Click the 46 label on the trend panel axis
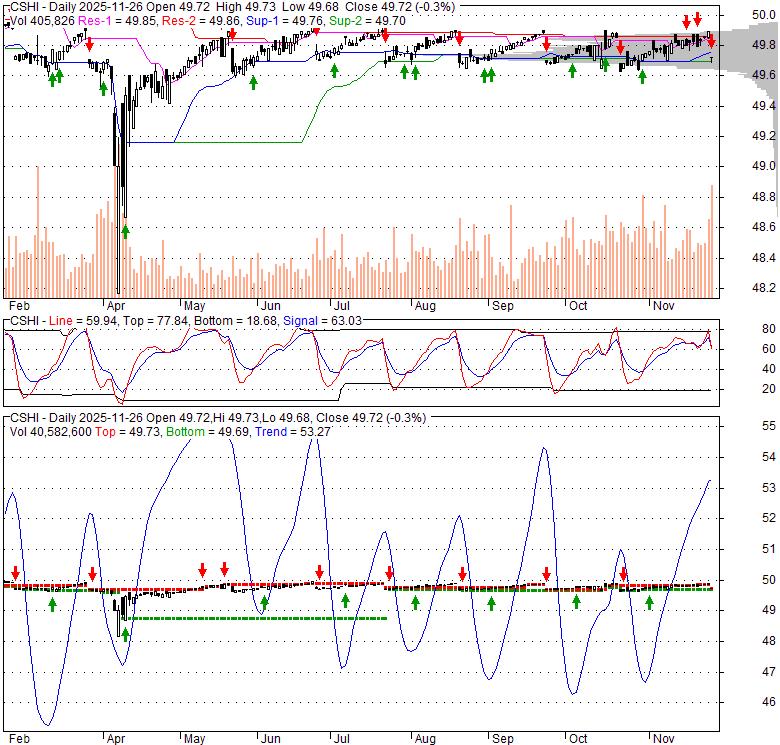 [x=769, y=702]
